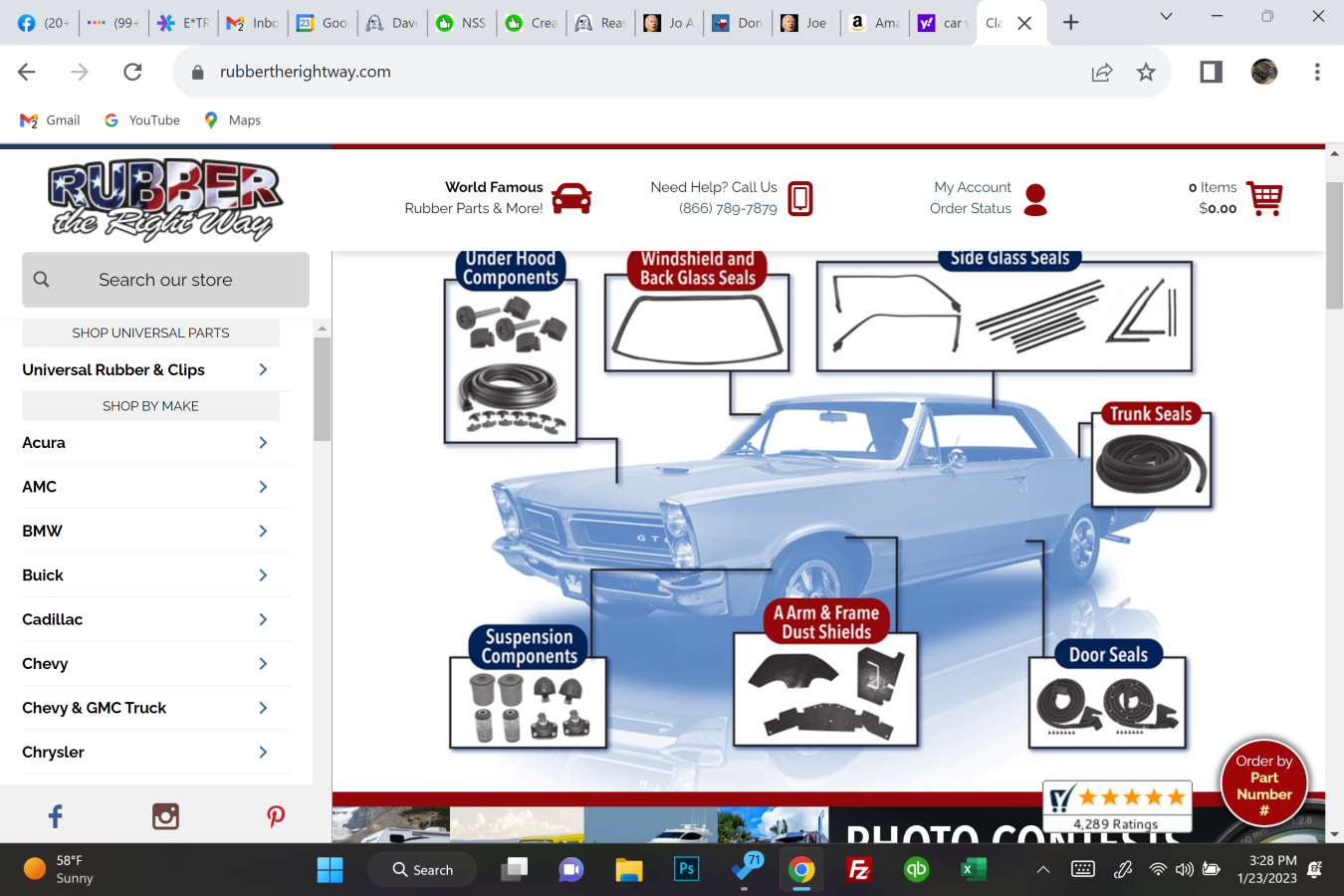Open Chrome three-dot menu
1344x896 pixels.
point(1317,72)
